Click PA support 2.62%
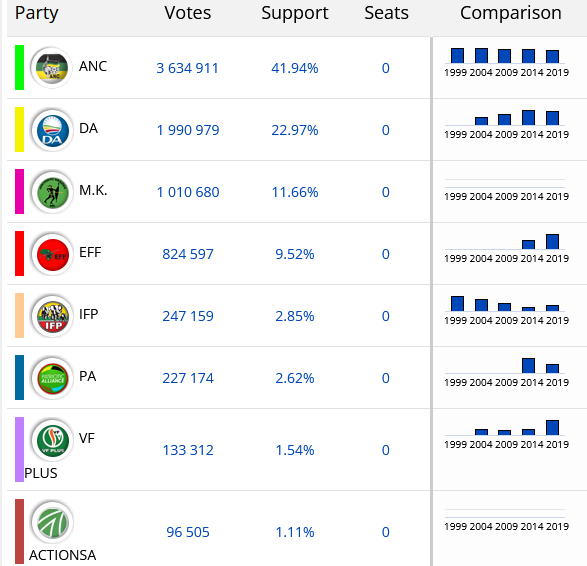 [295, 378]
